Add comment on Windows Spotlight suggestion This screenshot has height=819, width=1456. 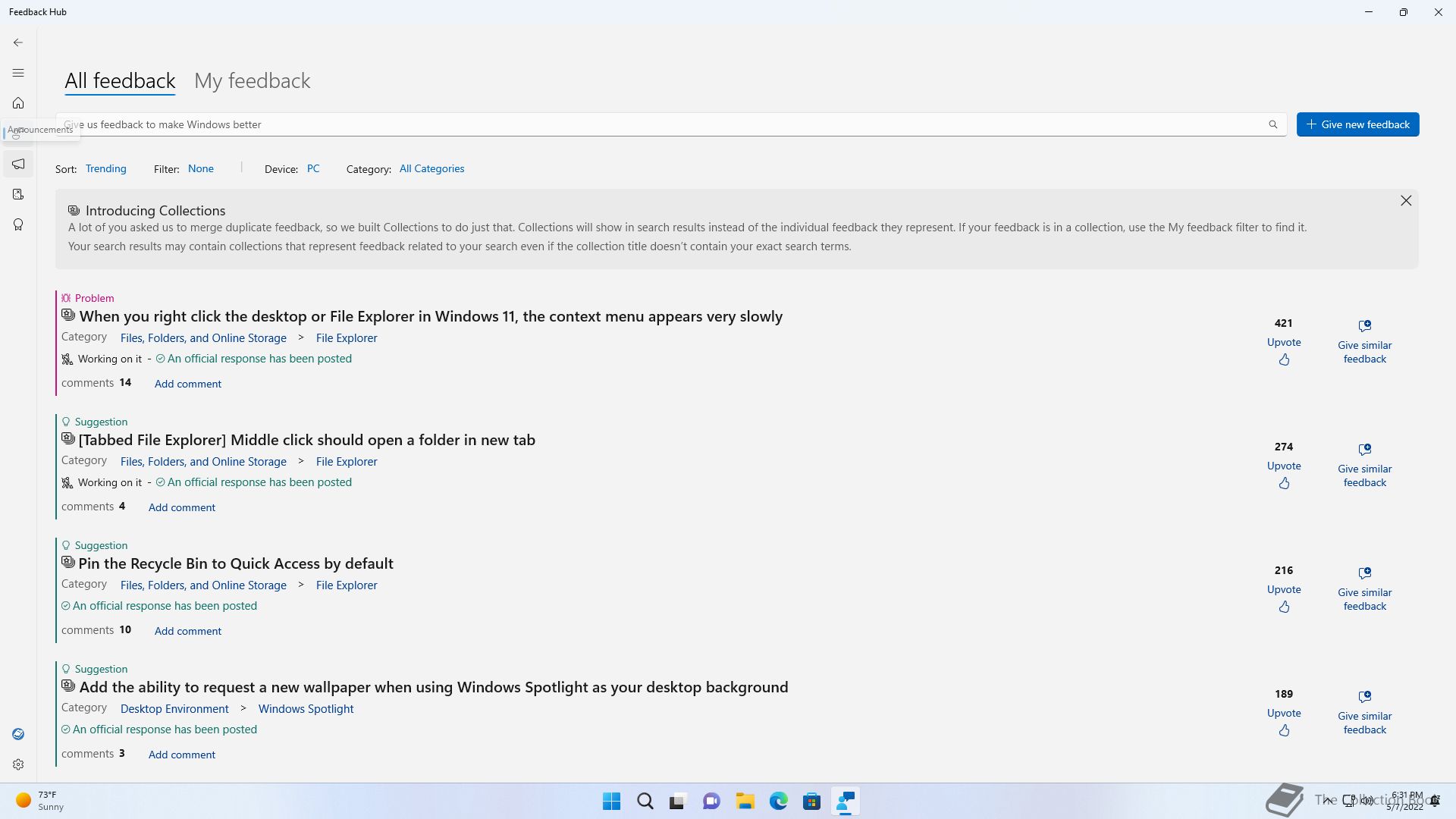tap(182, 755)
